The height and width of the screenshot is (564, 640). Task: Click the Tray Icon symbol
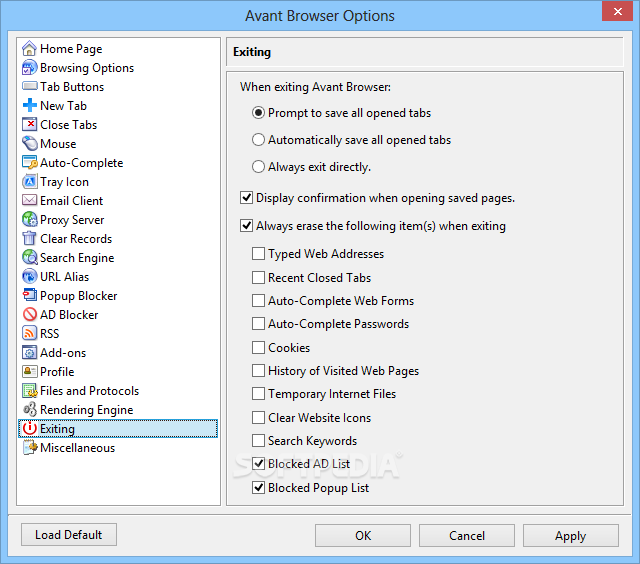click(29, 182)
